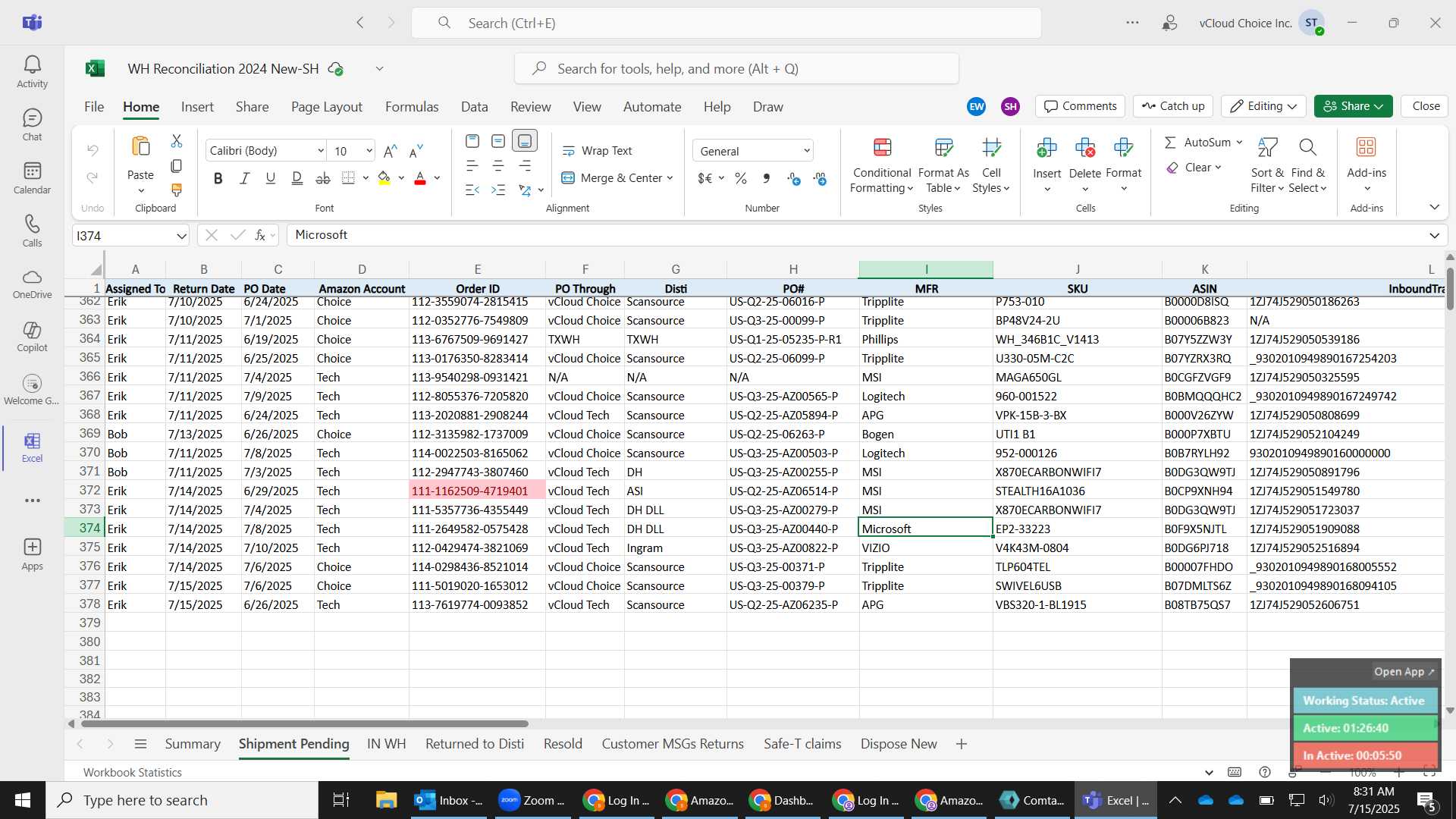Screen dimensions: 1456x819
Task: Switch to Returned to Disti sheet
Action: [475, 744]
